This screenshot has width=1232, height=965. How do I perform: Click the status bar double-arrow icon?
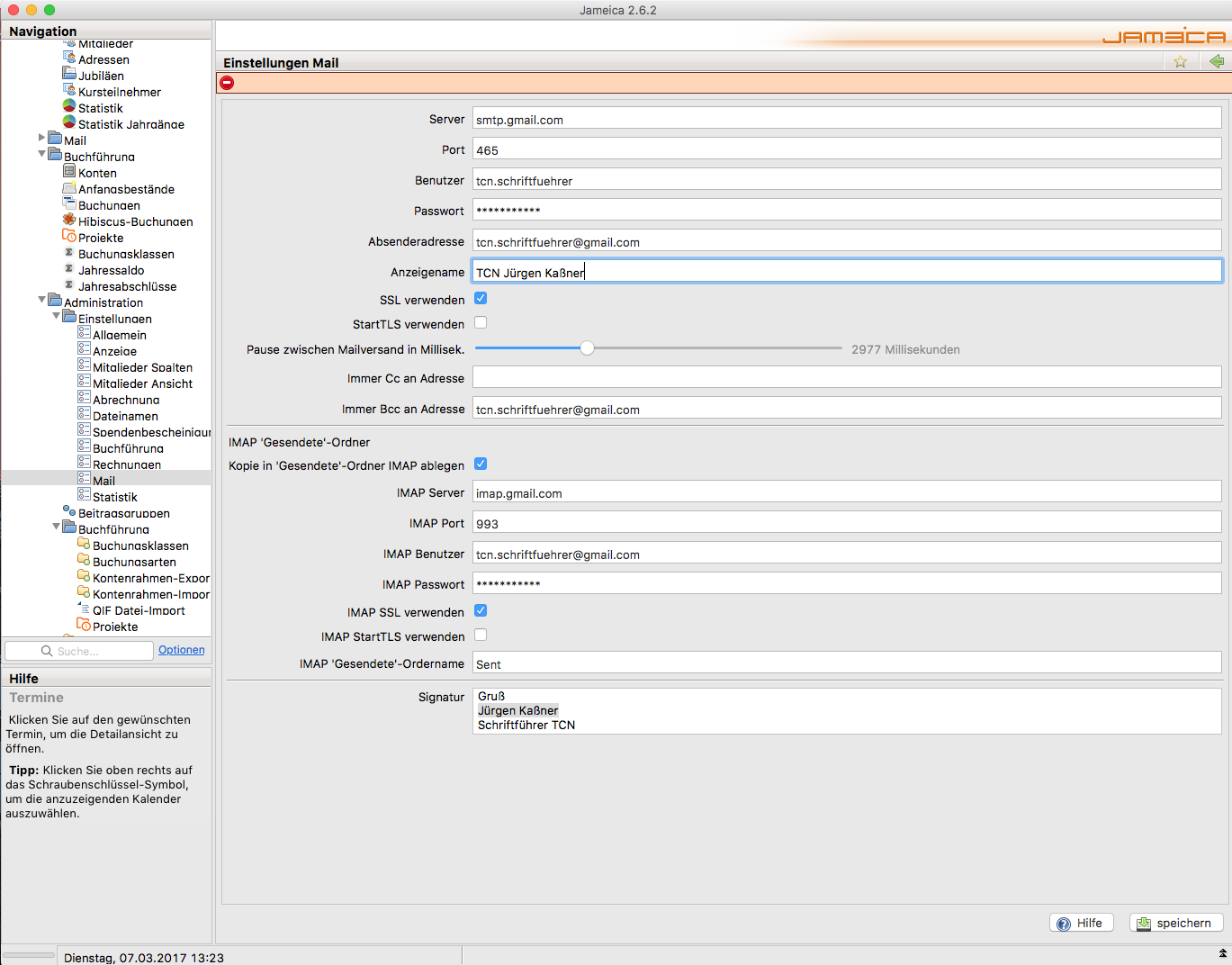coord(1223,953)
